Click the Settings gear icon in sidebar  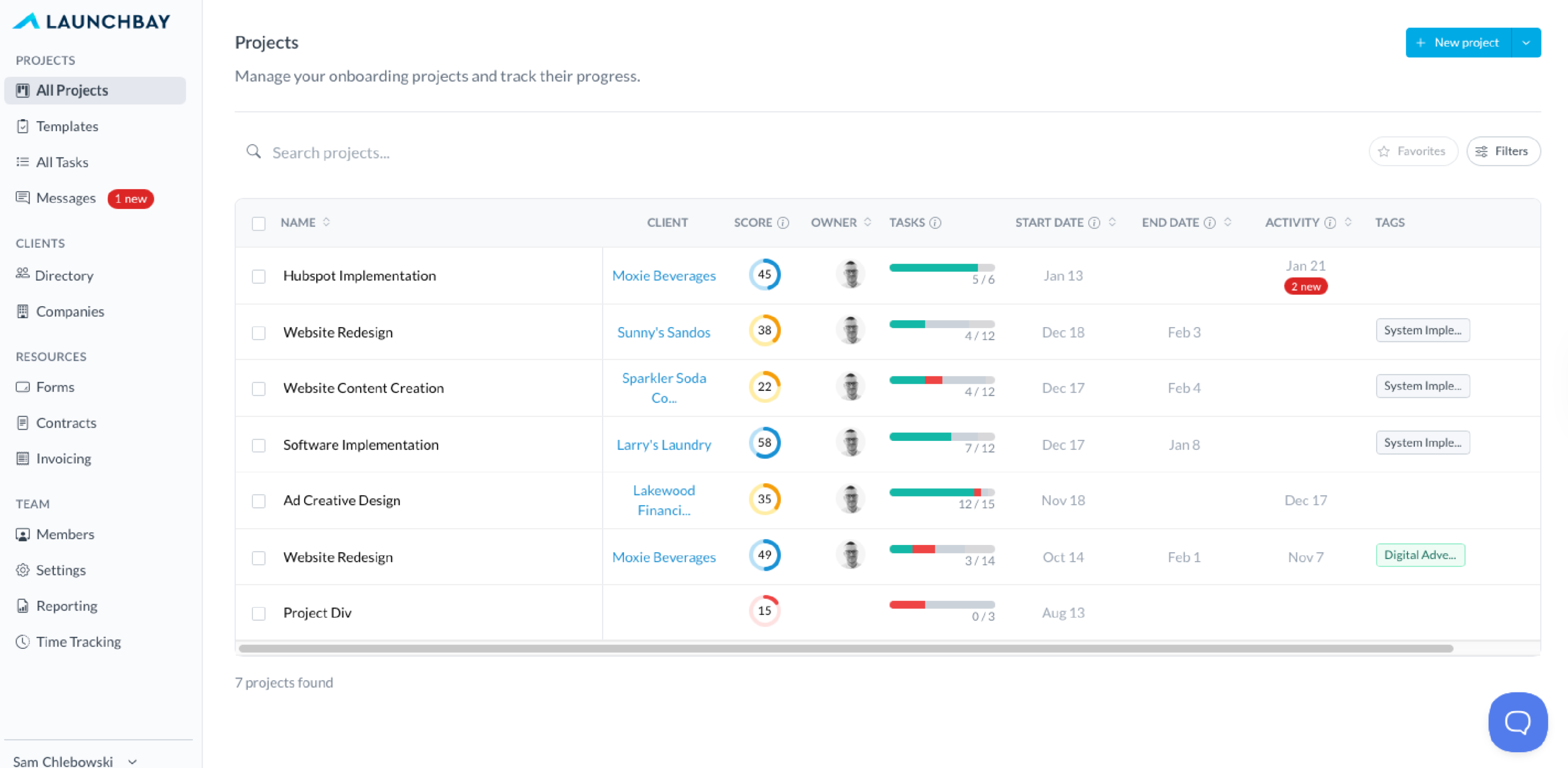pyautogui.click(x=22, y=569)
